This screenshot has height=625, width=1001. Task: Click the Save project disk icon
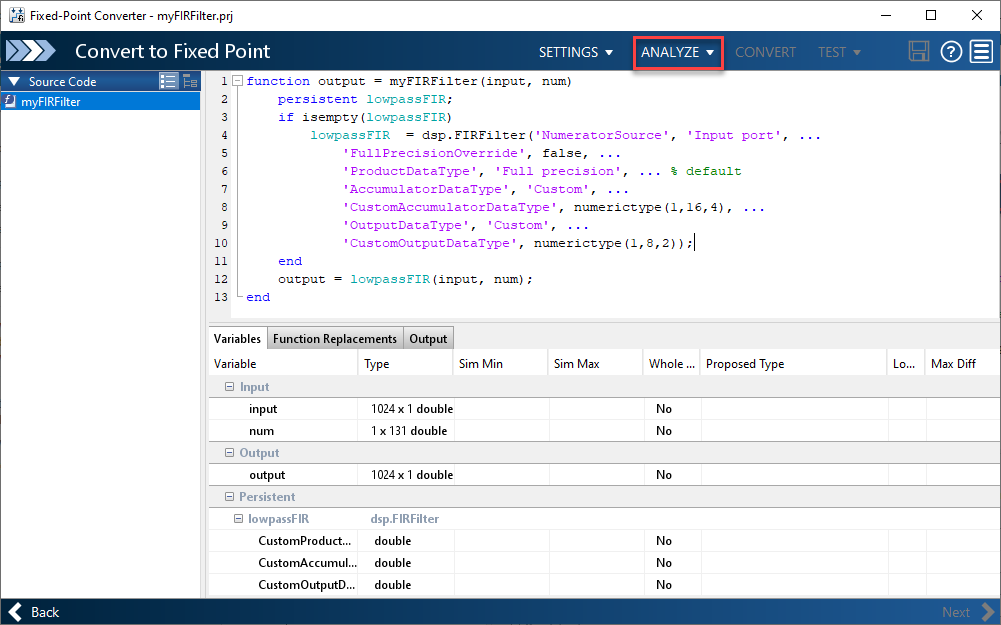pyautogui.click(x=920, y=52)
